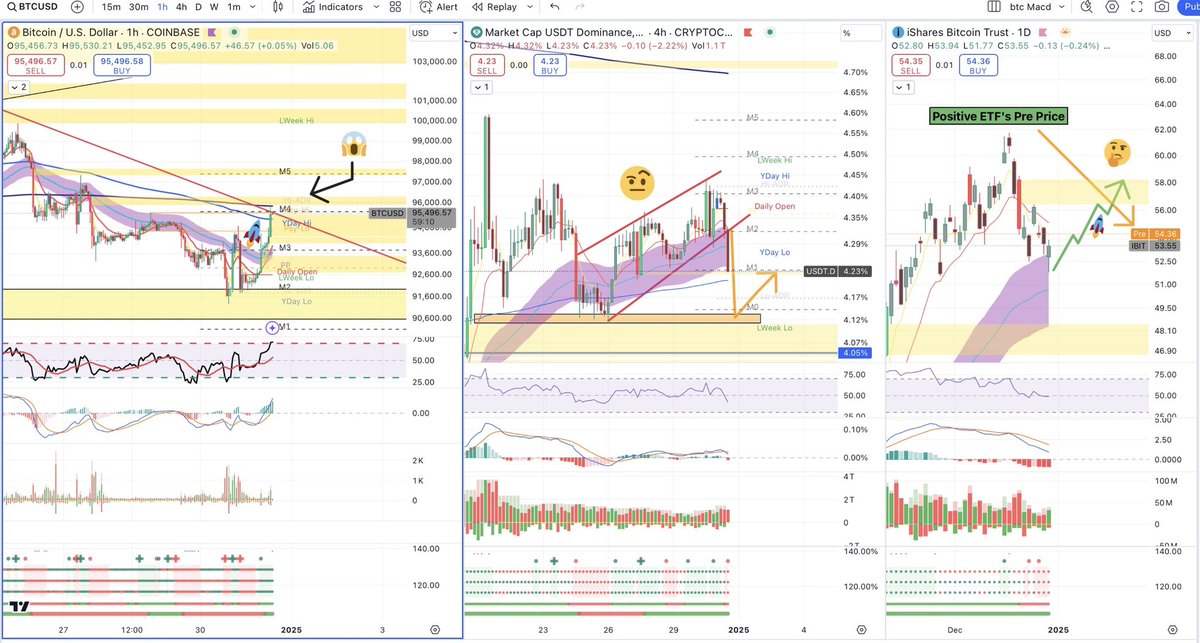Click SELL 4.23 on USDT Dominance chart
Image resolution: width=1200 pixels, height=643 pixels.
[x=487, y=64]
